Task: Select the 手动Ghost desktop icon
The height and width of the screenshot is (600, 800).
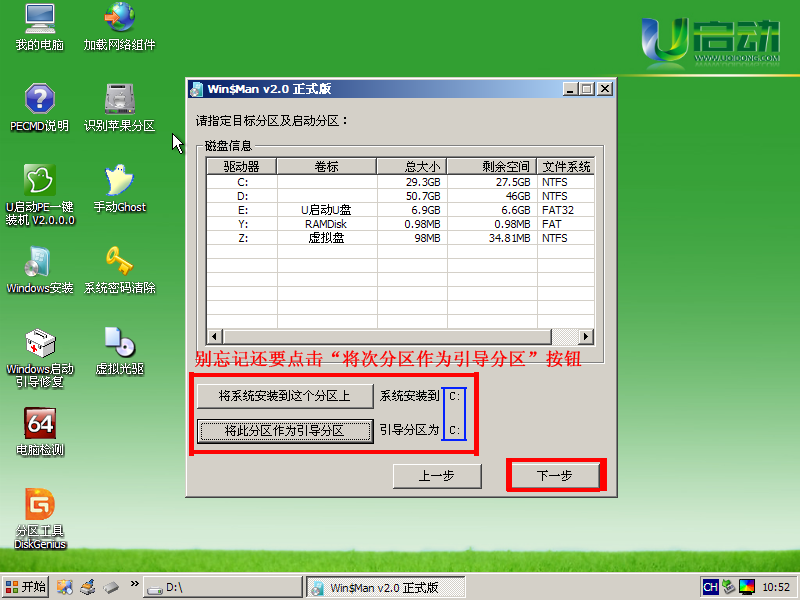Action: point(119,189)
